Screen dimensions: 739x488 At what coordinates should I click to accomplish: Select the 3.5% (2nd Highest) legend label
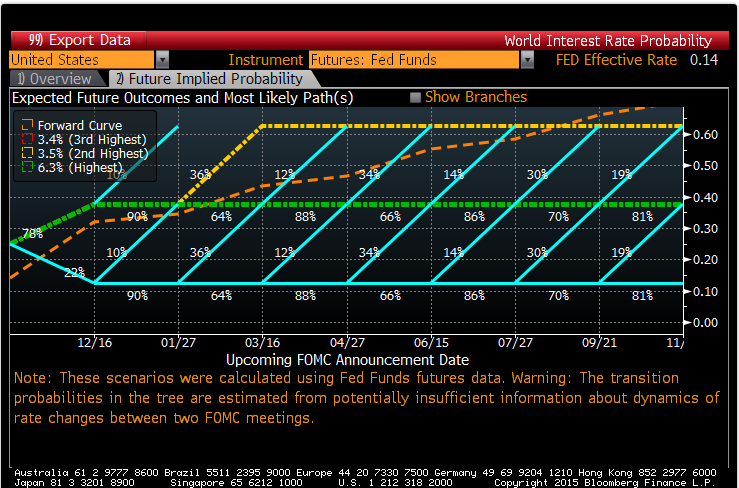click(x=93, y=154)
